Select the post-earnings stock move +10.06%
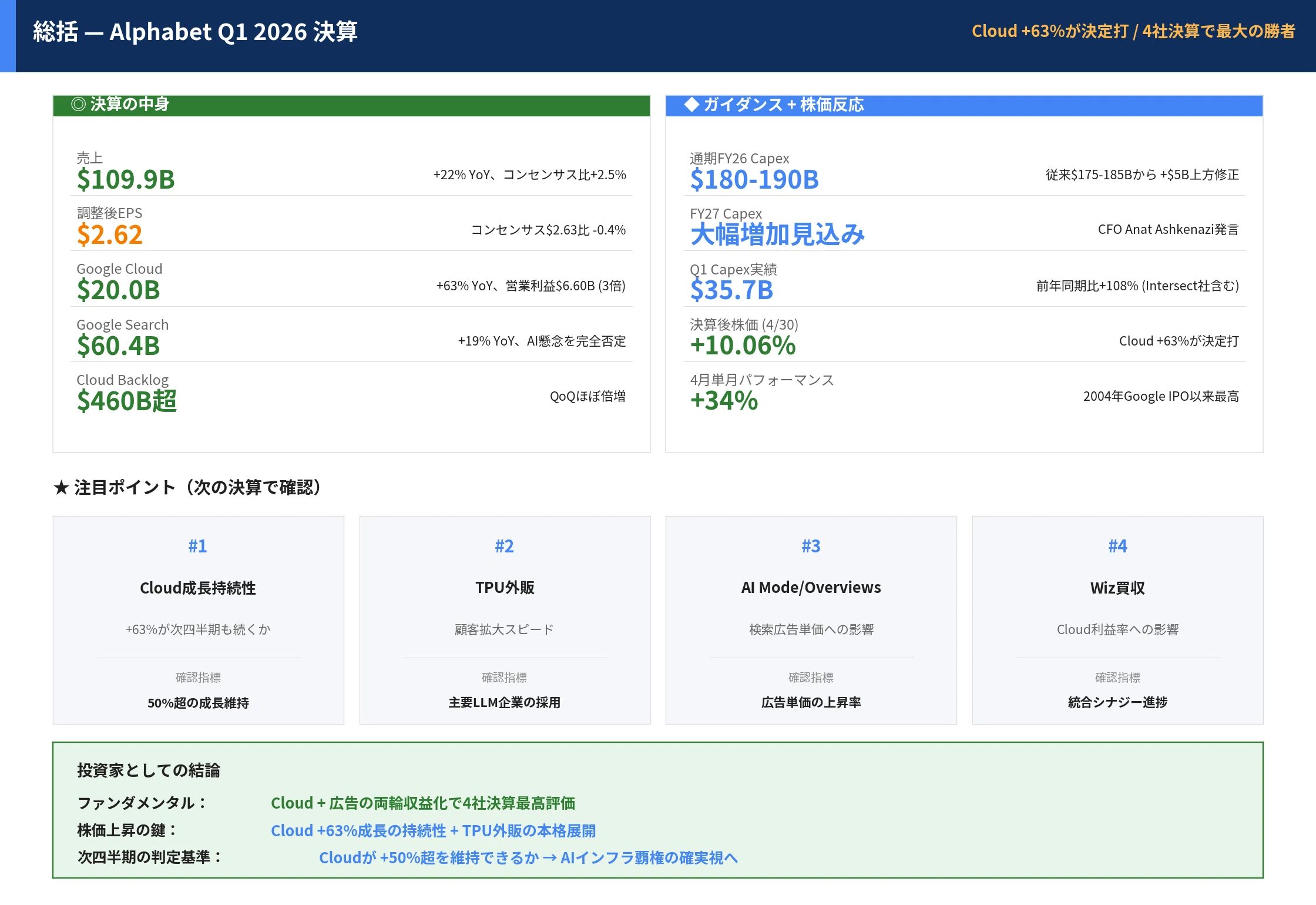Screen dimensions: 1316x905 pyautogui.click(x=743, y=346)
